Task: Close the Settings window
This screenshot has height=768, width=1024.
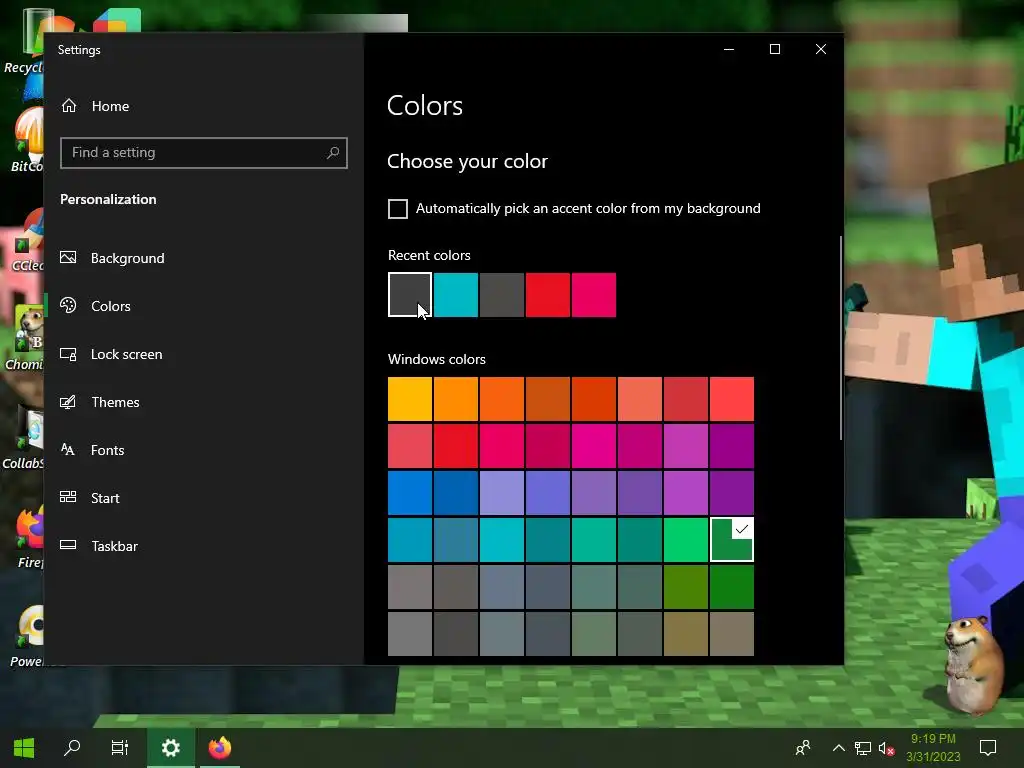Action: (x=821, y=49)
